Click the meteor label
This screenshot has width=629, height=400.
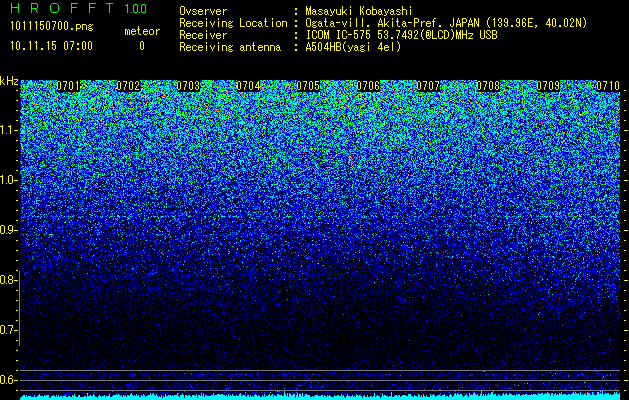(x=142, y=31)
